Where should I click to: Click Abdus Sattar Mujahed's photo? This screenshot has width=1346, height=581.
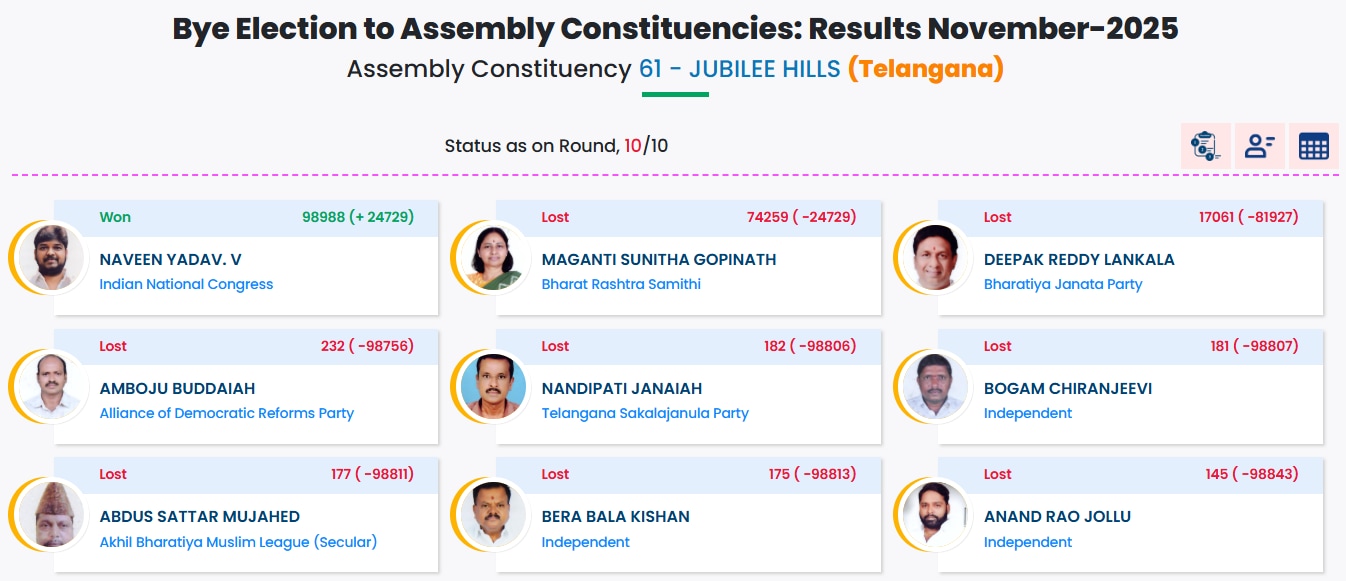pos(51,515)
